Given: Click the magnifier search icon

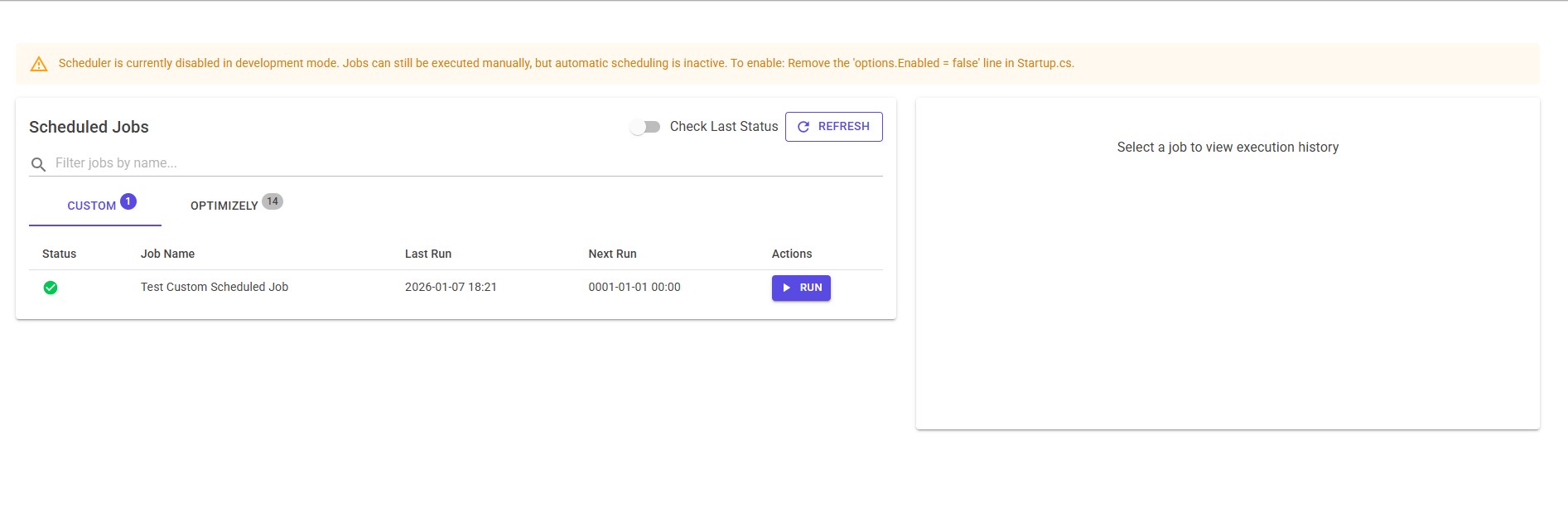Looking at the screenshot, I should [x=38, y=164].
